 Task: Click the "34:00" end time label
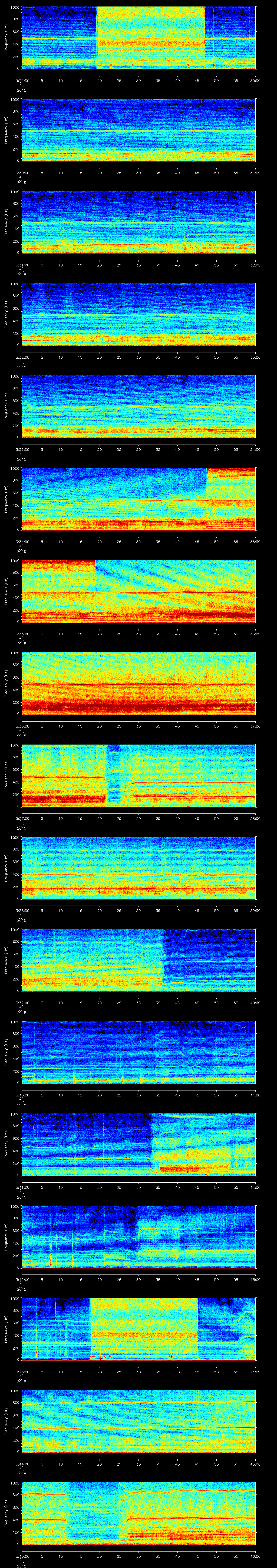255,449
